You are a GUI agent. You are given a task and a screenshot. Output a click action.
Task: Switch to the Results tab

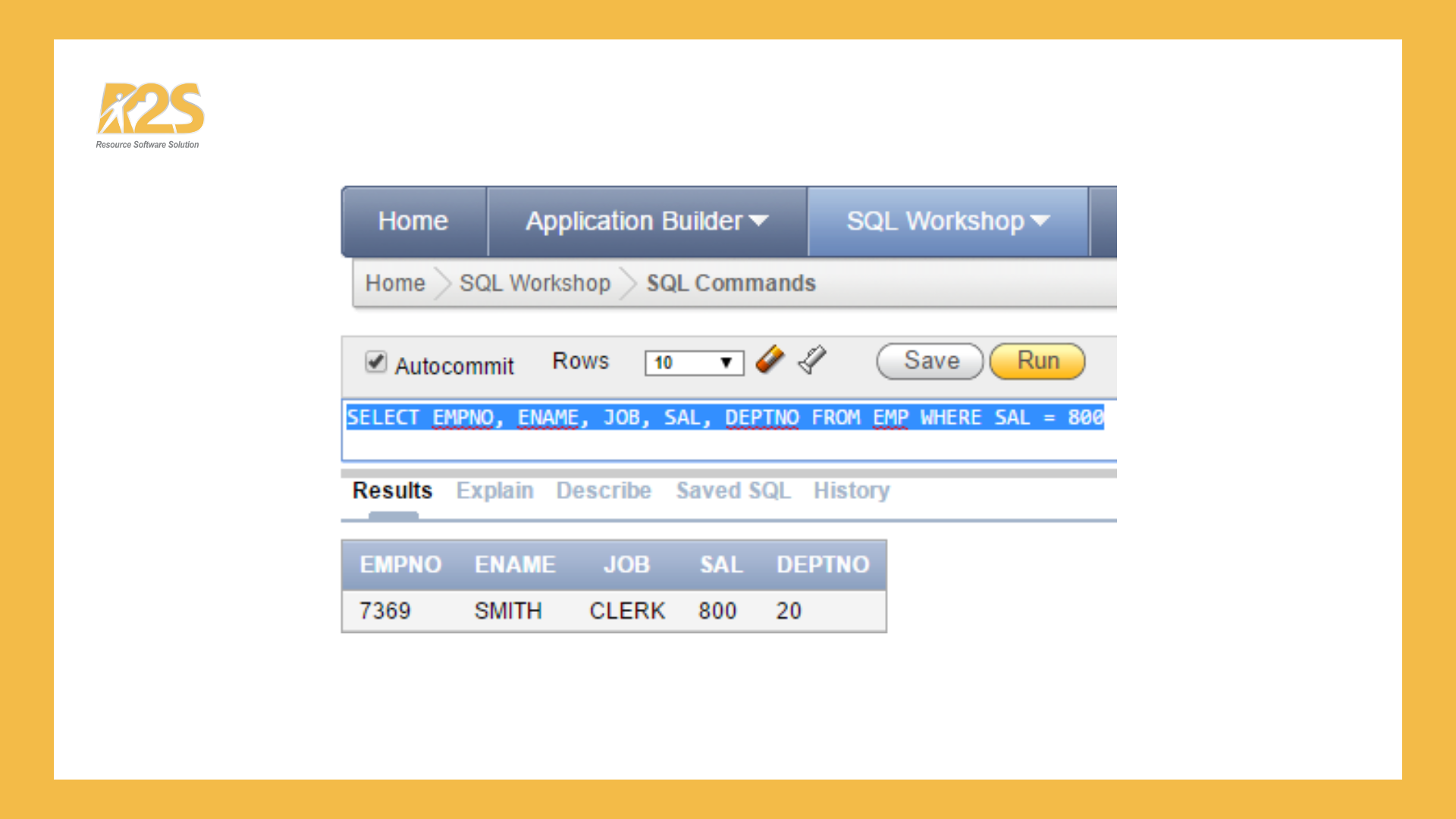pyautogui.click(x=391, y=491)
